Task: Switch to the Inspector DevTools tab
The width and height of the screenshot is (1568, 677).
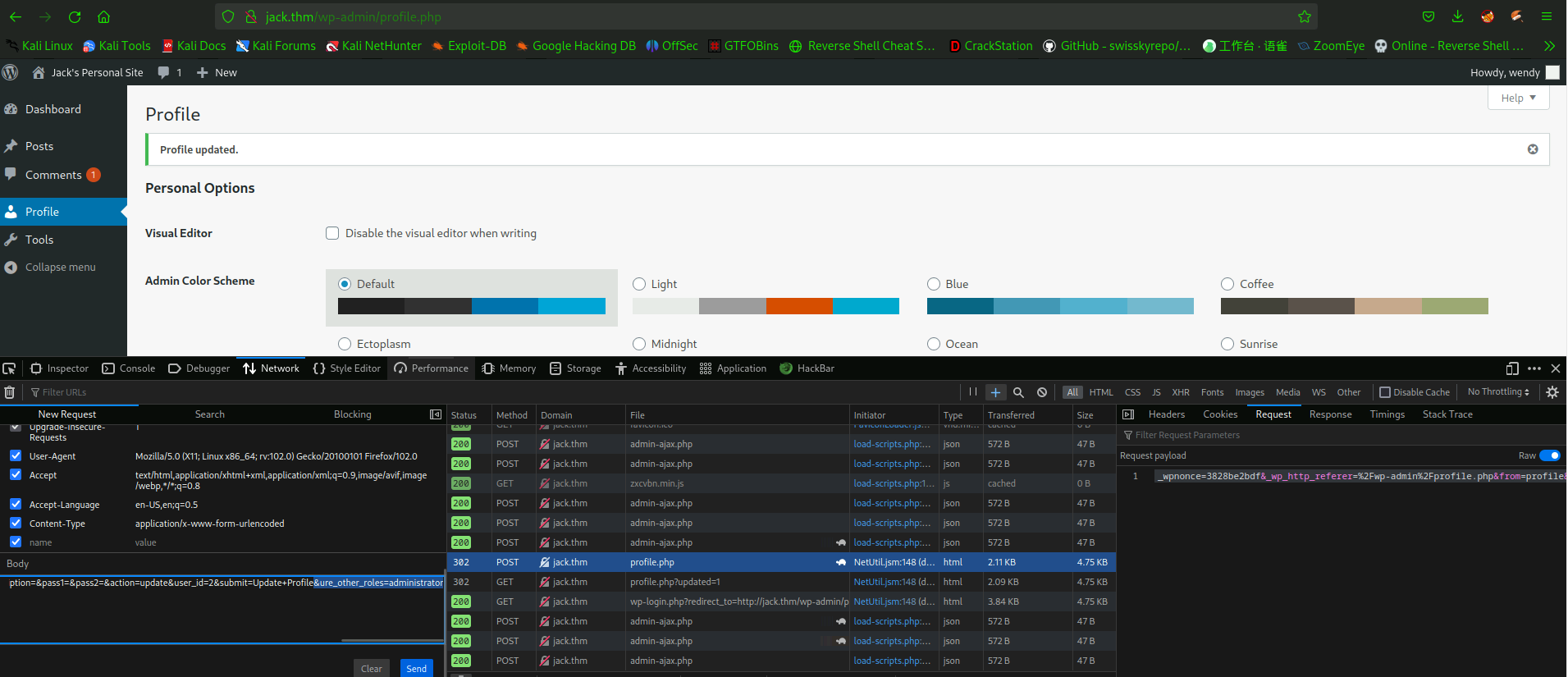Action: 60,368
